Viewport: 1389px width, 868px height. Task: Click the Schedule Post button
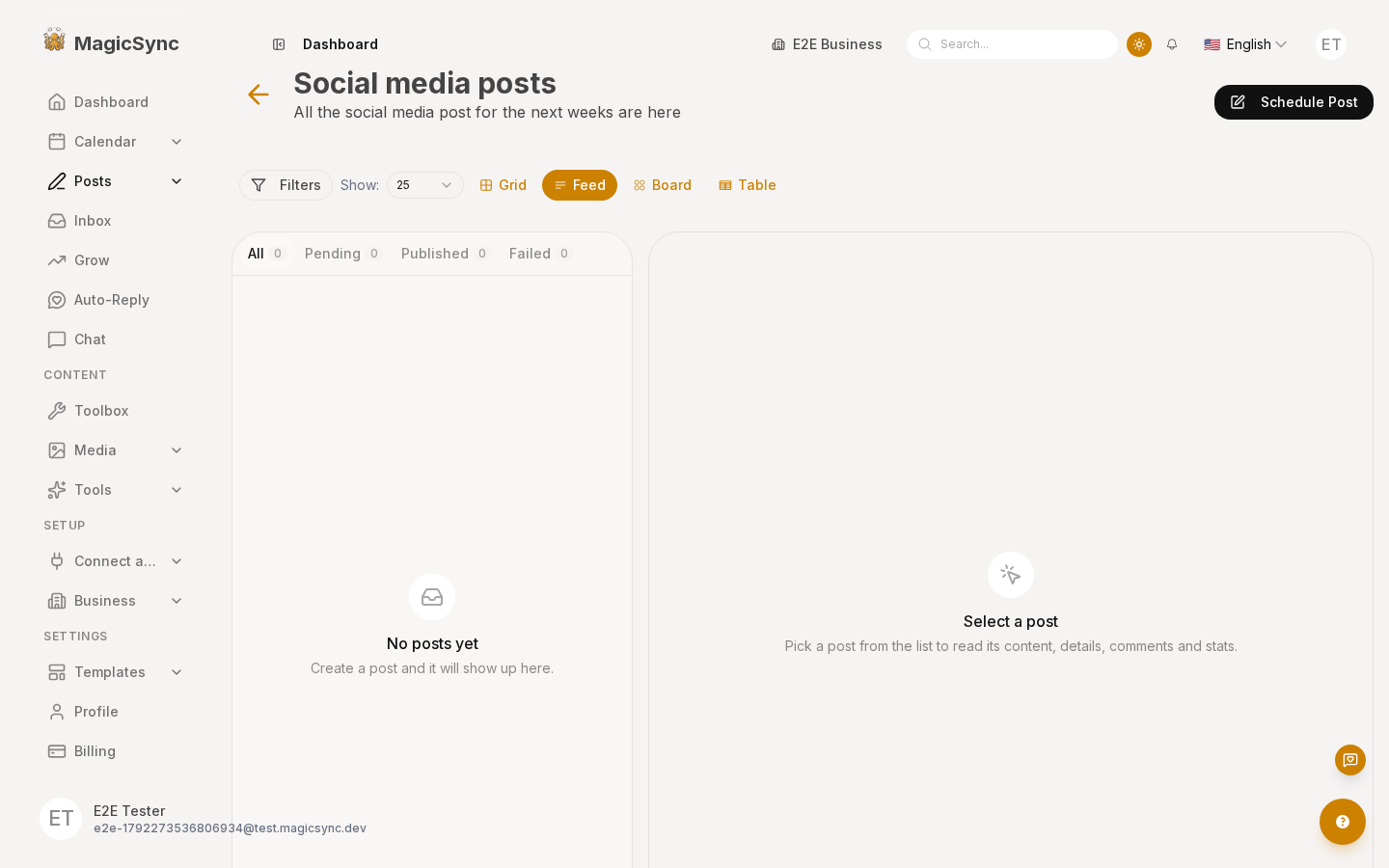(1294, 102)
